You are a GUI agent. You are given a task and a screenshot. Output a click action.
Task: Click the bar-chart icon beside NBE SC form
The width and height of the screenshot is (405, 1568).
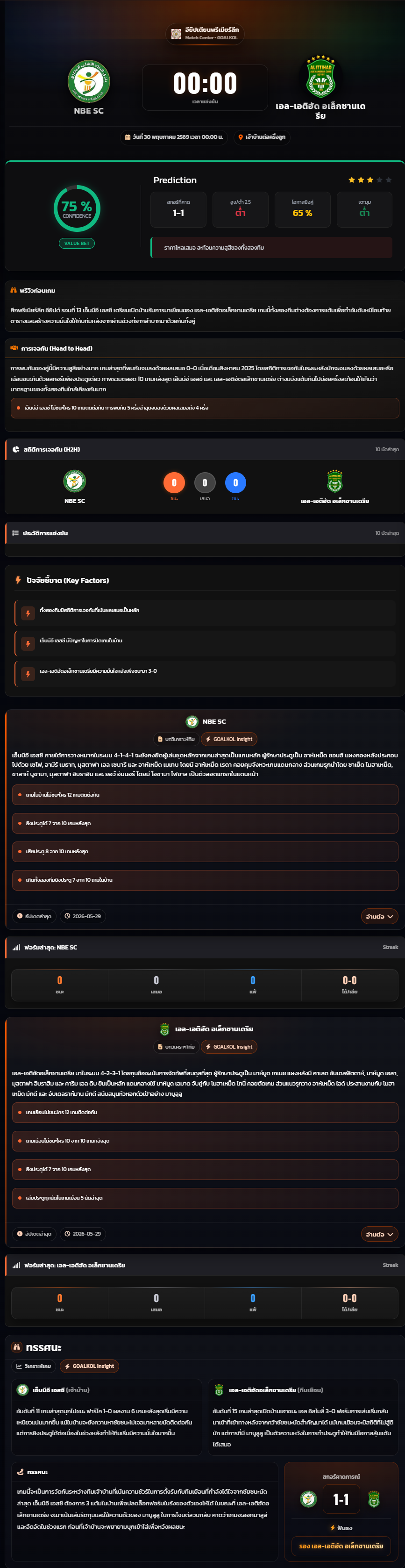pos(16,947)
